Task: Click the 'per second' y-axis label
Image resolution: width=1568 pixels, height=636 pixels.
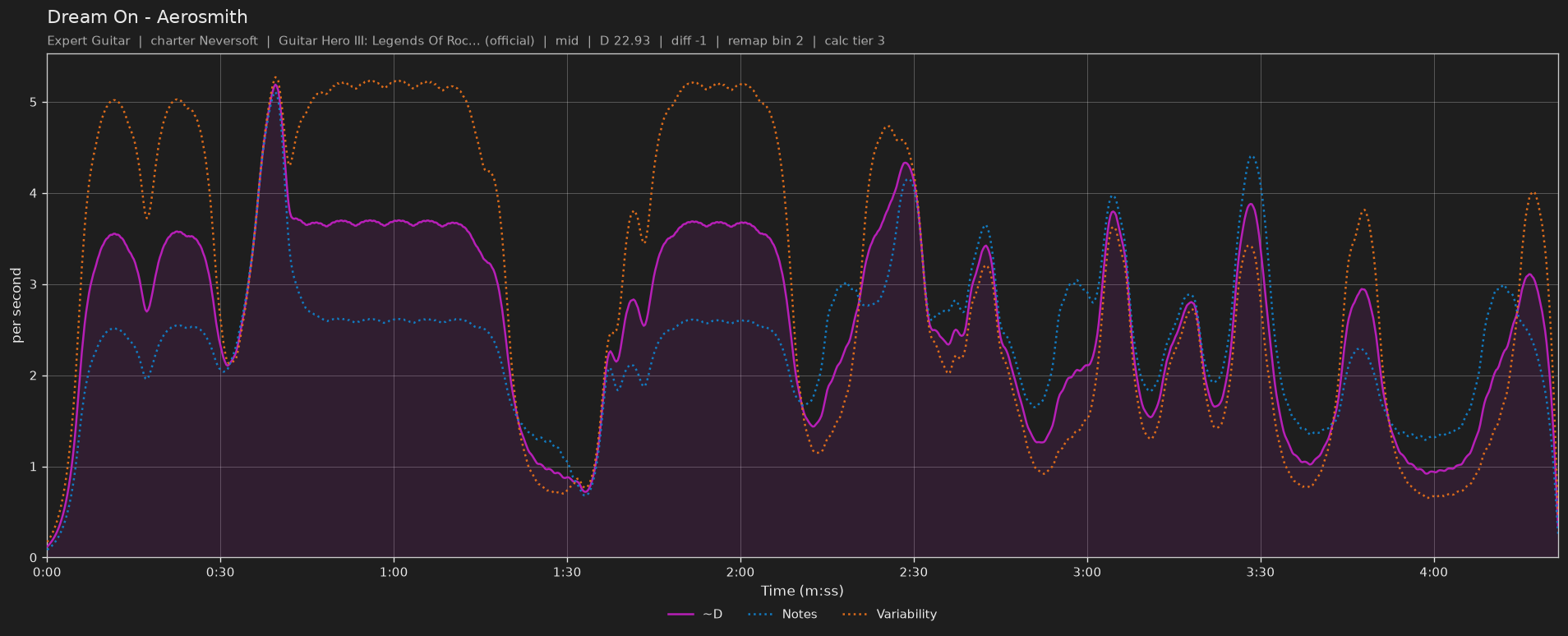Action: 16,306
